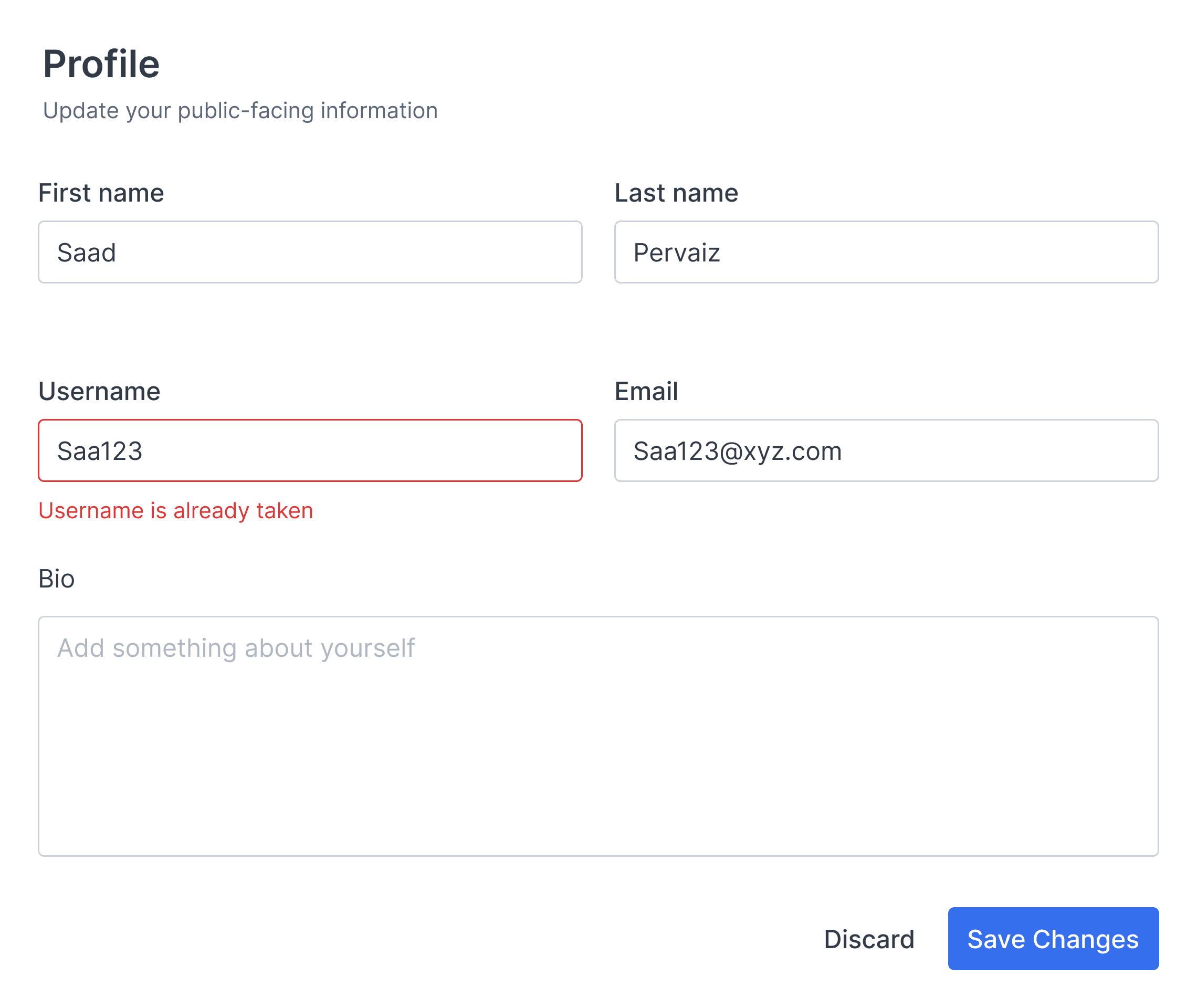Click the Last name field containing Pervaiz

tap(887, 252)
